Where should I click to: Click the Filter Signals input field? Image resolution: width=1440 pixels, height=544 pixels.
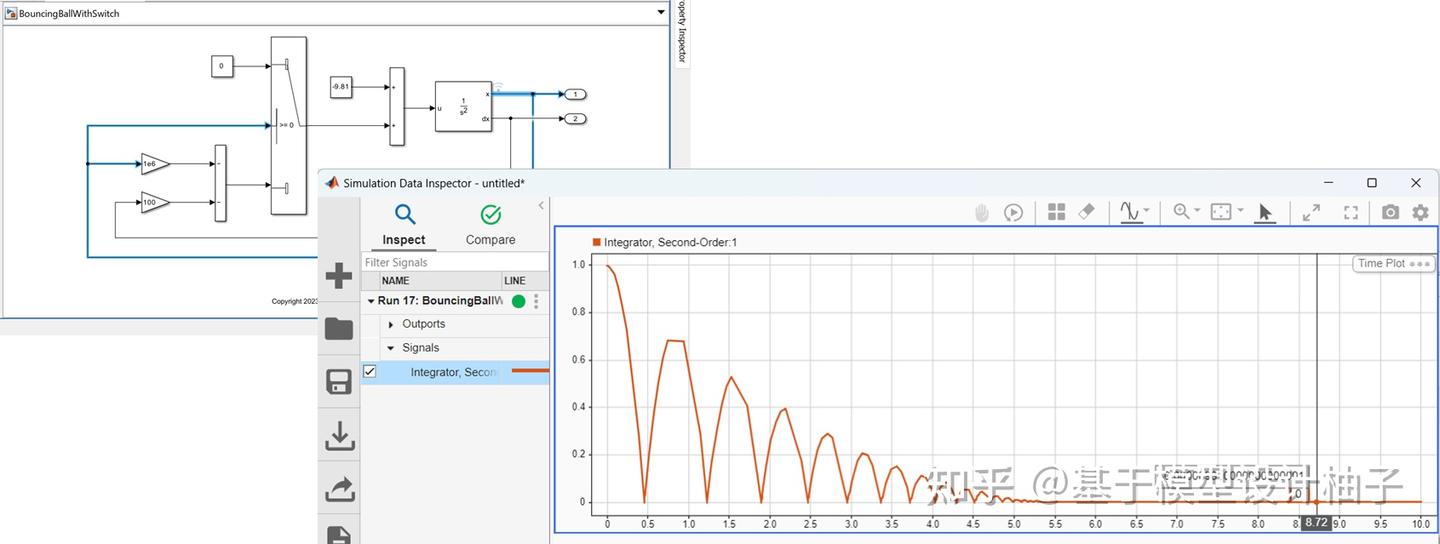455,262
